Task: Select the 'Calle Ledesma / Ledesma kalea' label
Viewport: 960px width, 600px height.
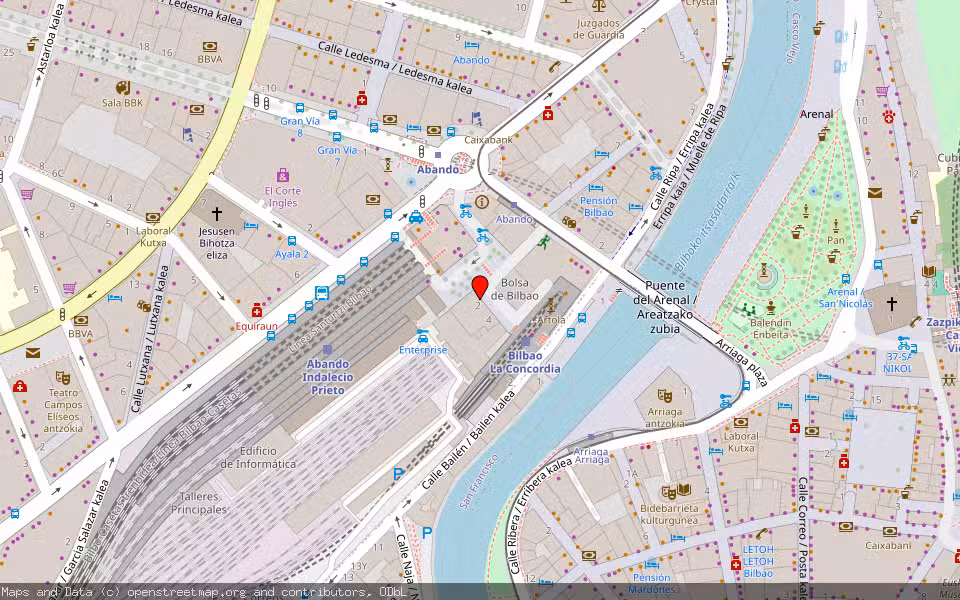Action: (396, 67)
